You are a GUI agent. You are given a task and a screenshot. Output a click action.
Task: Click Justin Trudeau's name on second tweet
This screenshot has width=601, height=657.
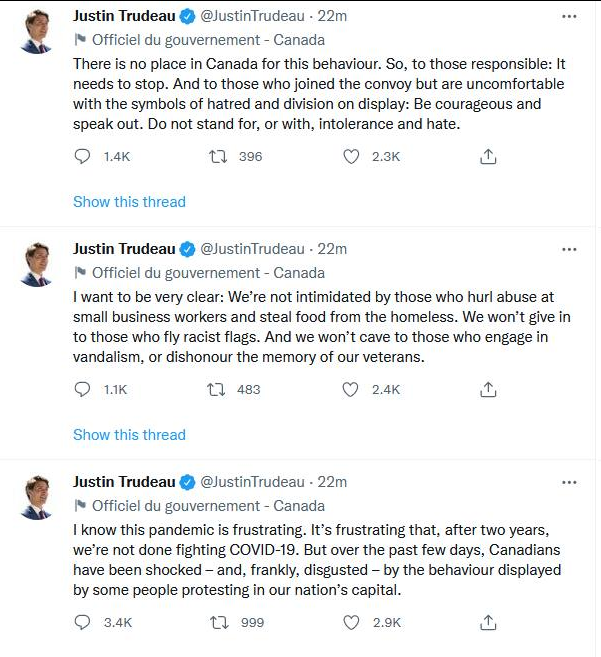point(124,249)
